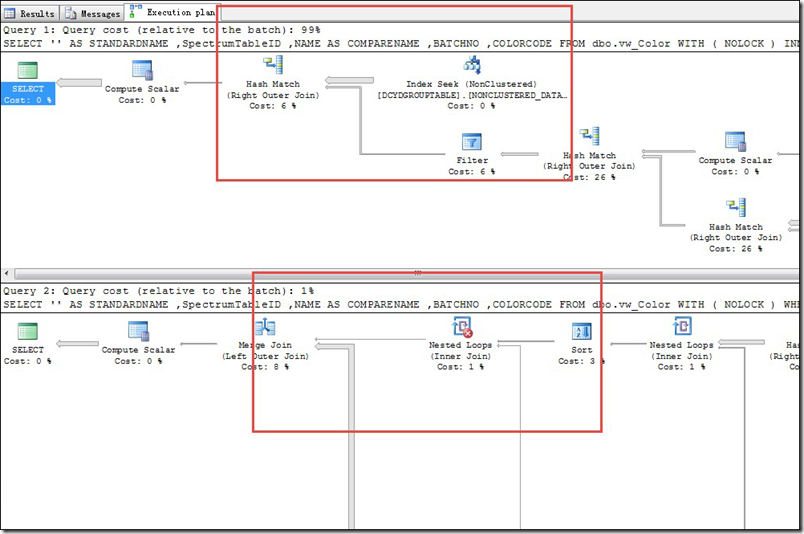The image size is (804, 534).
Task: Select the SELECT operator icon in Query 2
Action: pyautogui.click(x=27, y=331)
